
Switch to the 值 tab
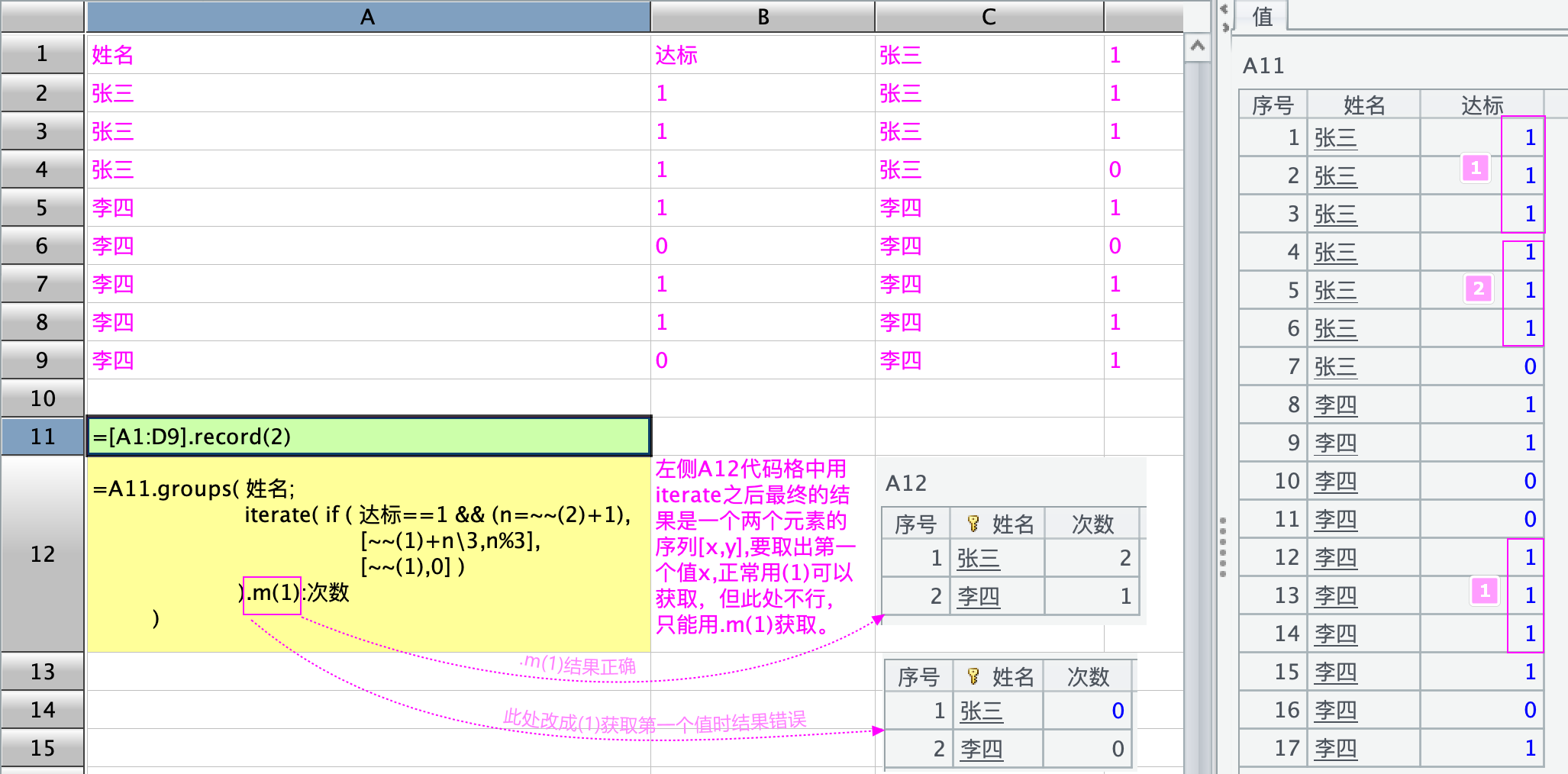[x=1263, y=16]
